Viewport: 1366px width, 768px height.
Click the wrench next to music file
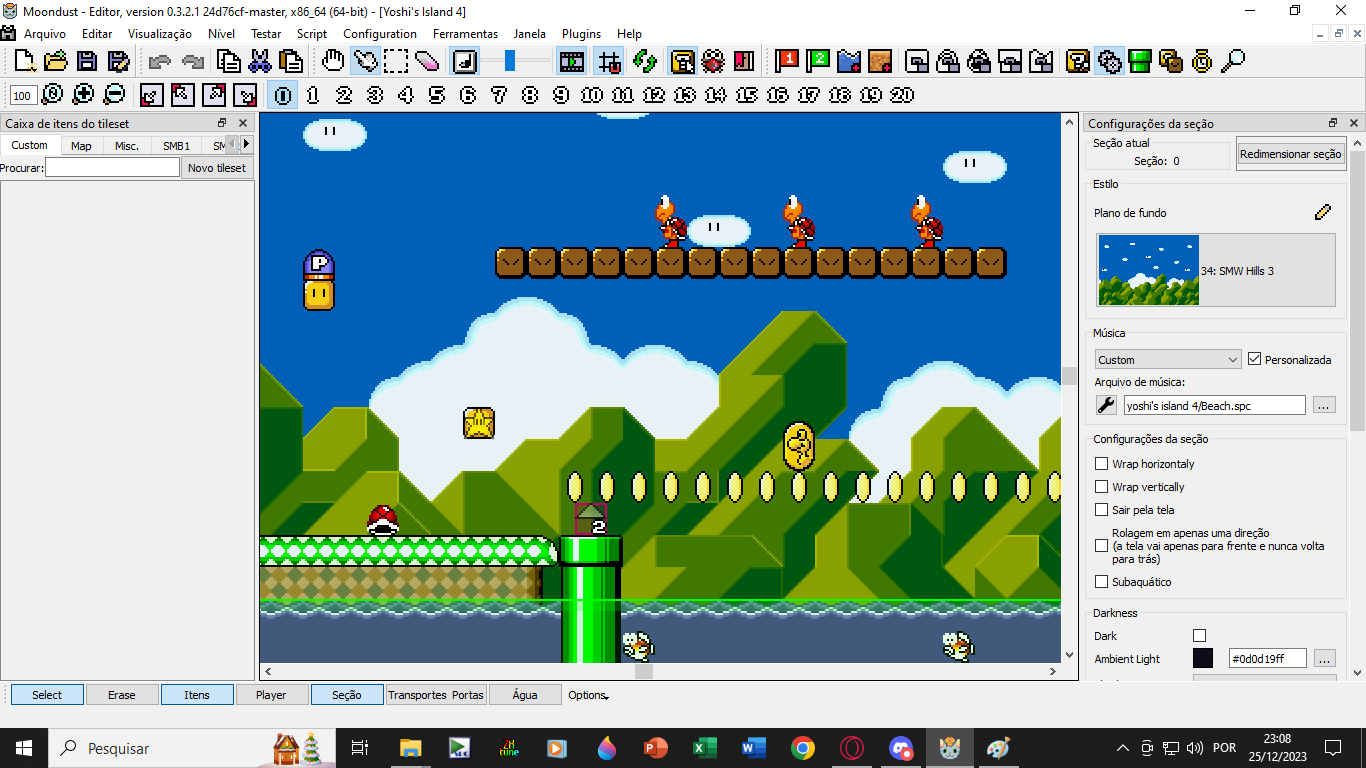point(1107,405)
